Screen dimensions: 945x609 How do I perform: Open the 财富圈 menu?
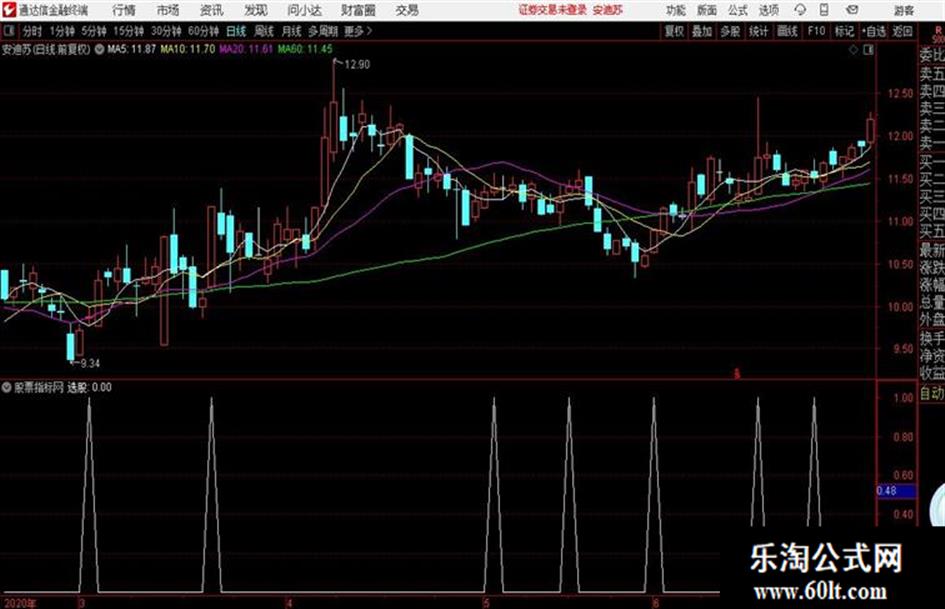[358, 10]
